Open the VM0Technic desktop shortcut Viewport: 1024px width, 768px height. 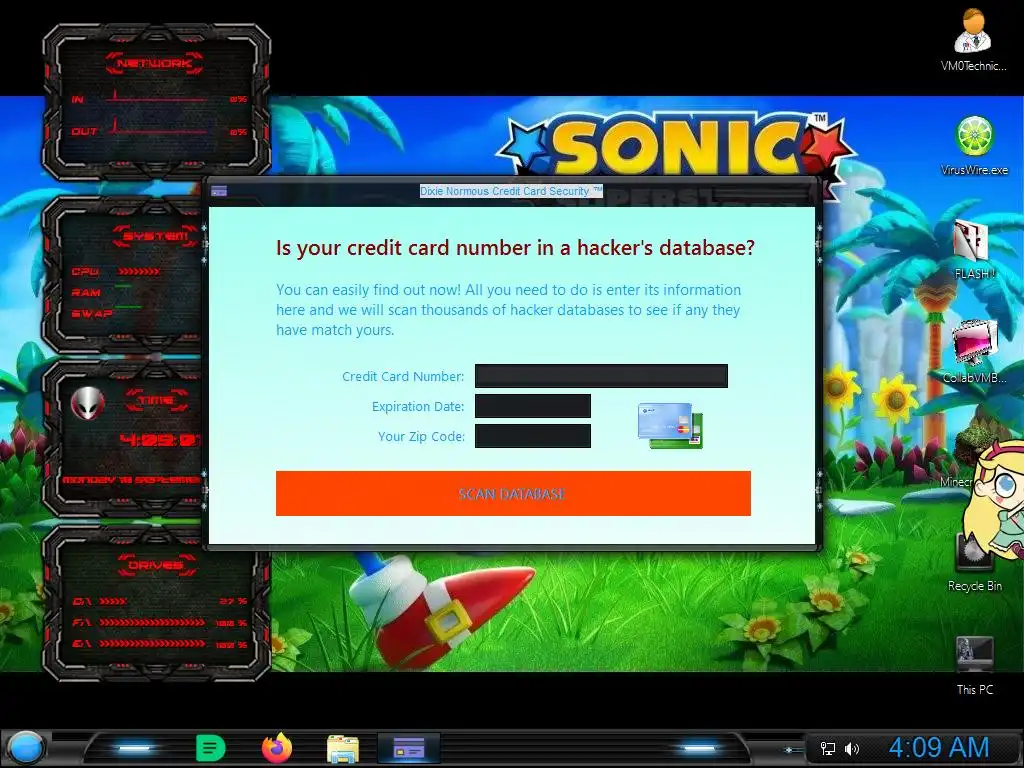coord(973,39)
